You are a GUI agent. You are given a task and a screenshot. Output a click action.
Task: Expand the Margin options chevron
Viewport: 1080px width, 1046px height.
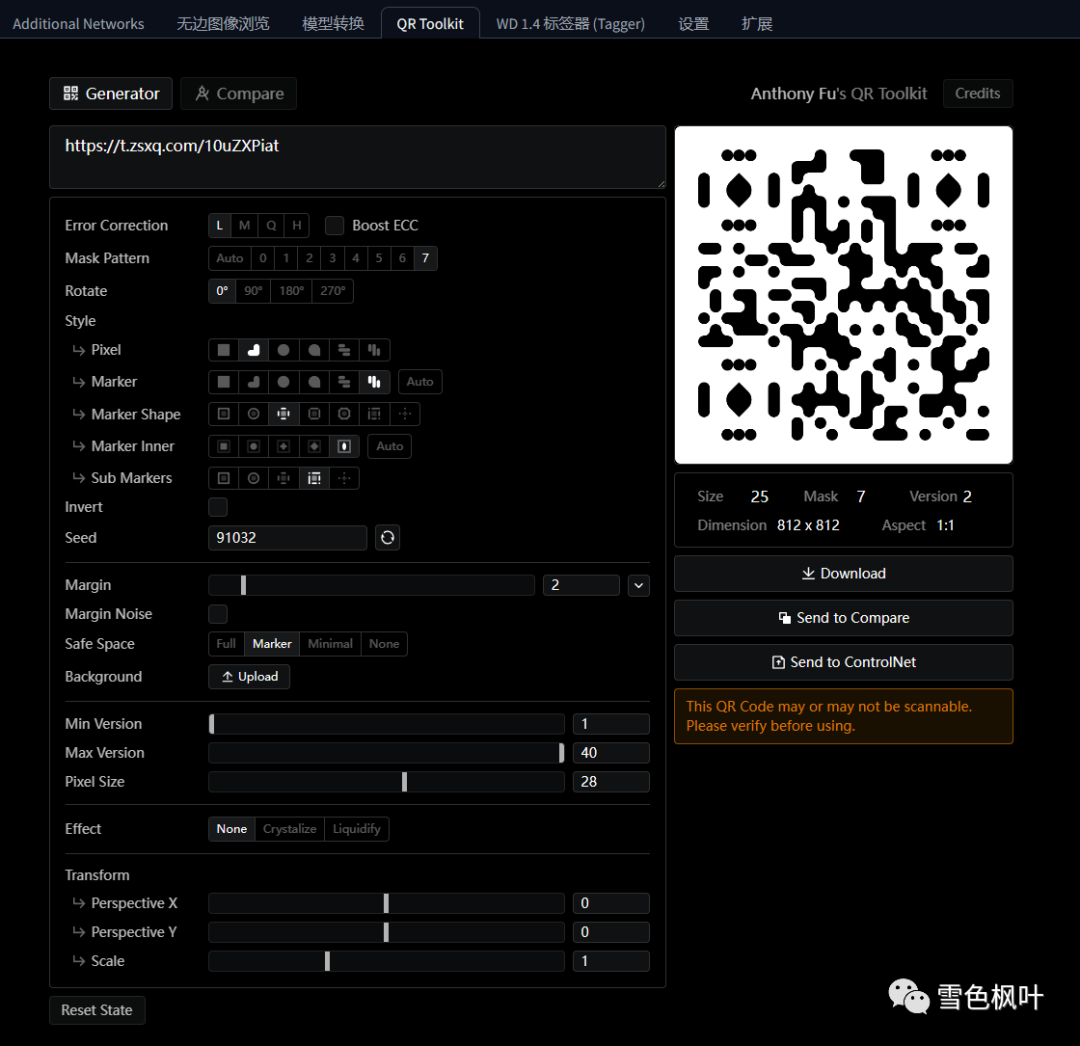click(x=638, y=585)
